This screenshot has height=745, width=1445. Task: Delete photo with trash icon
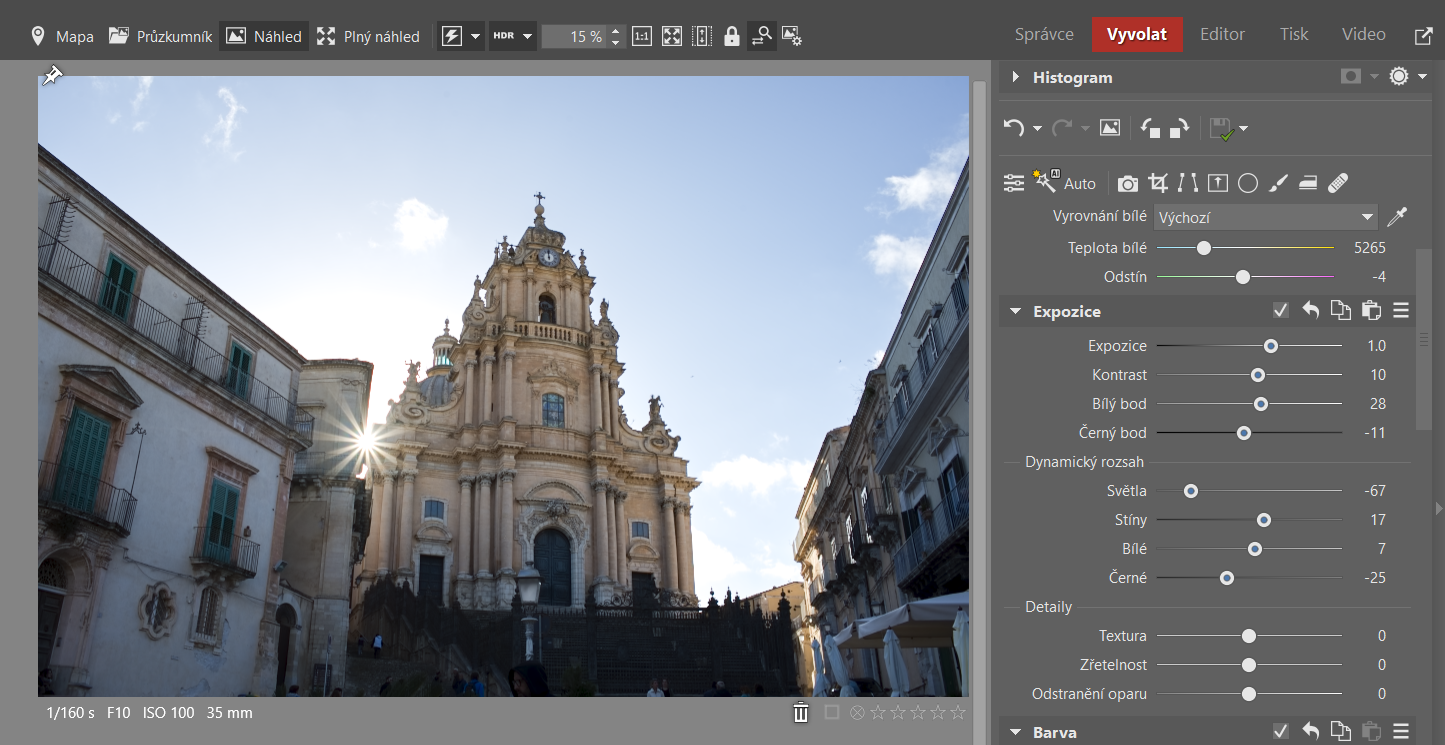click(x=801, y=712)
